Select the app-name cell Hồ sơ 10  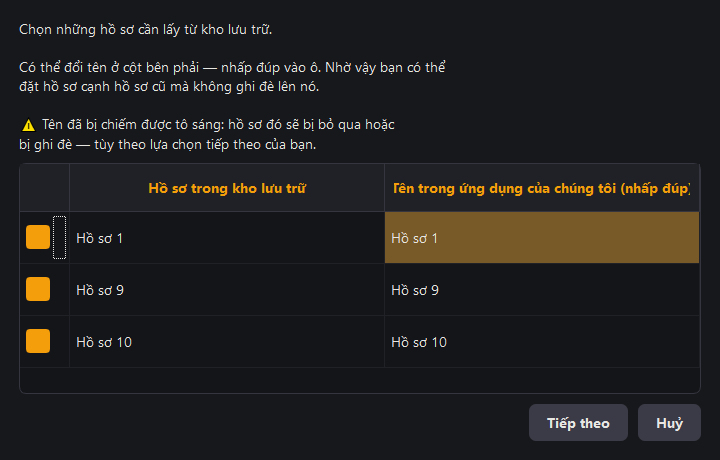point(542,342)
